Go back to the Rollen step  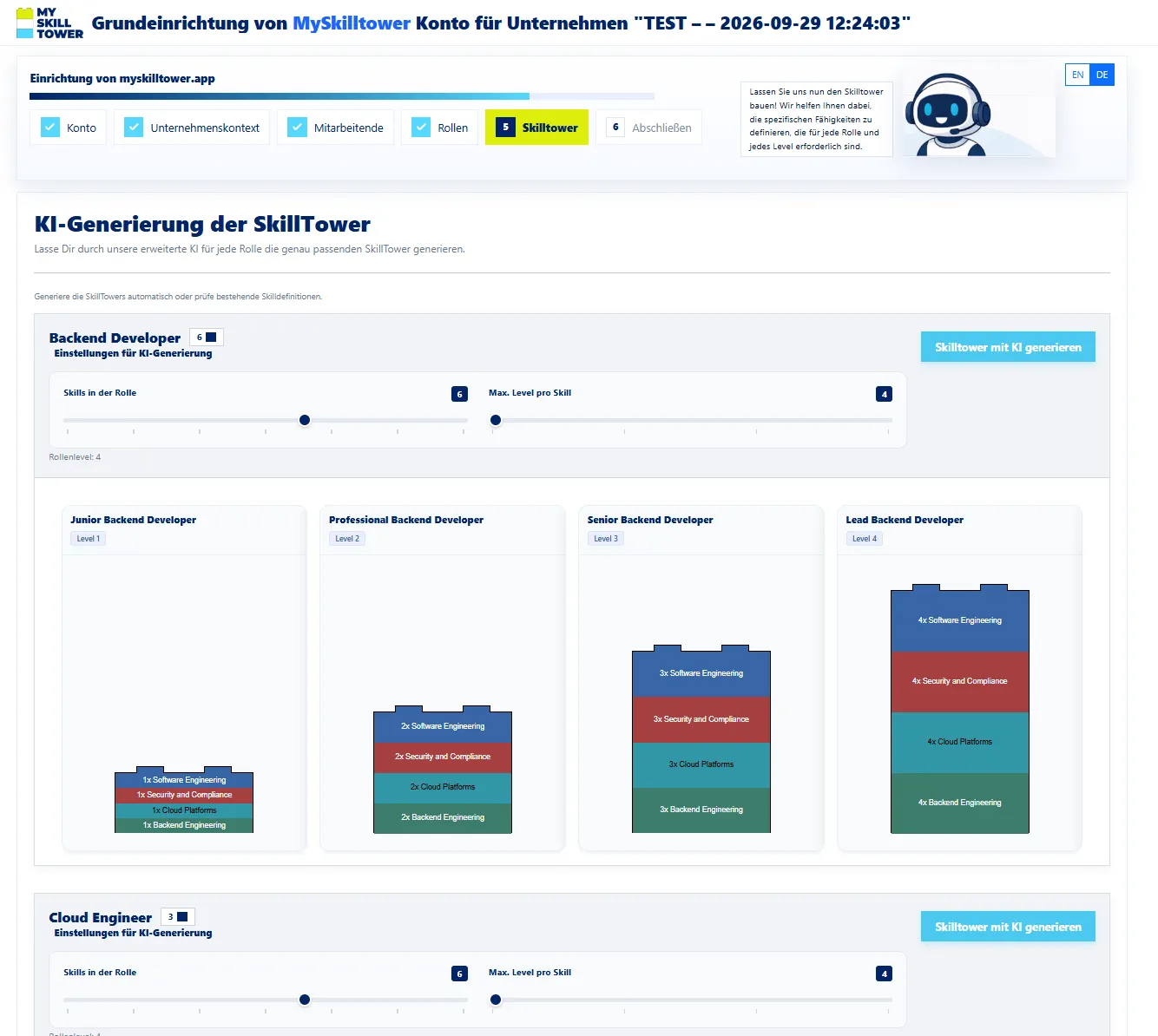point(440,127)
